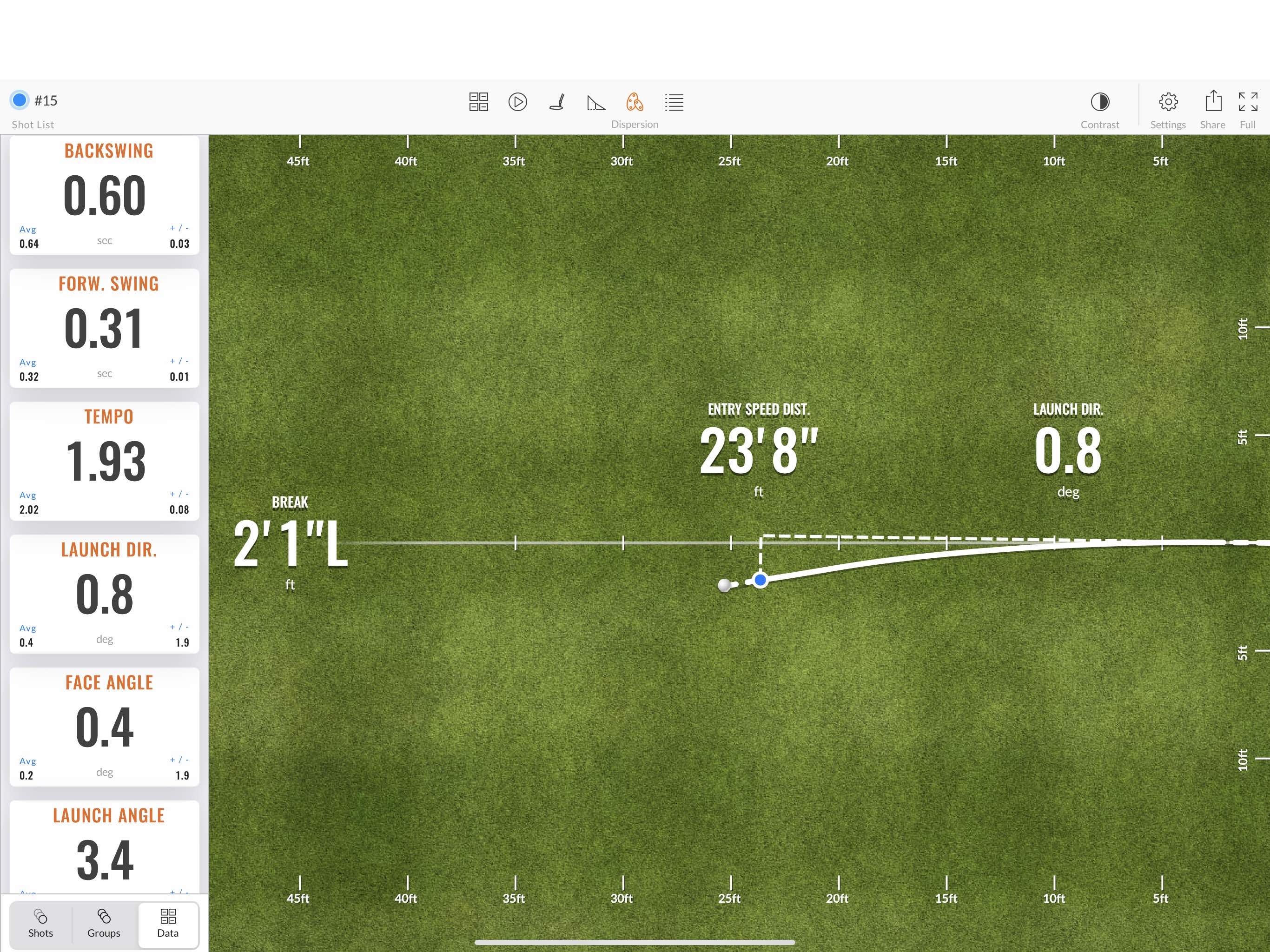The image size is (1270, 952).
Task: Open the list view icon
Action: pos(674,102)
